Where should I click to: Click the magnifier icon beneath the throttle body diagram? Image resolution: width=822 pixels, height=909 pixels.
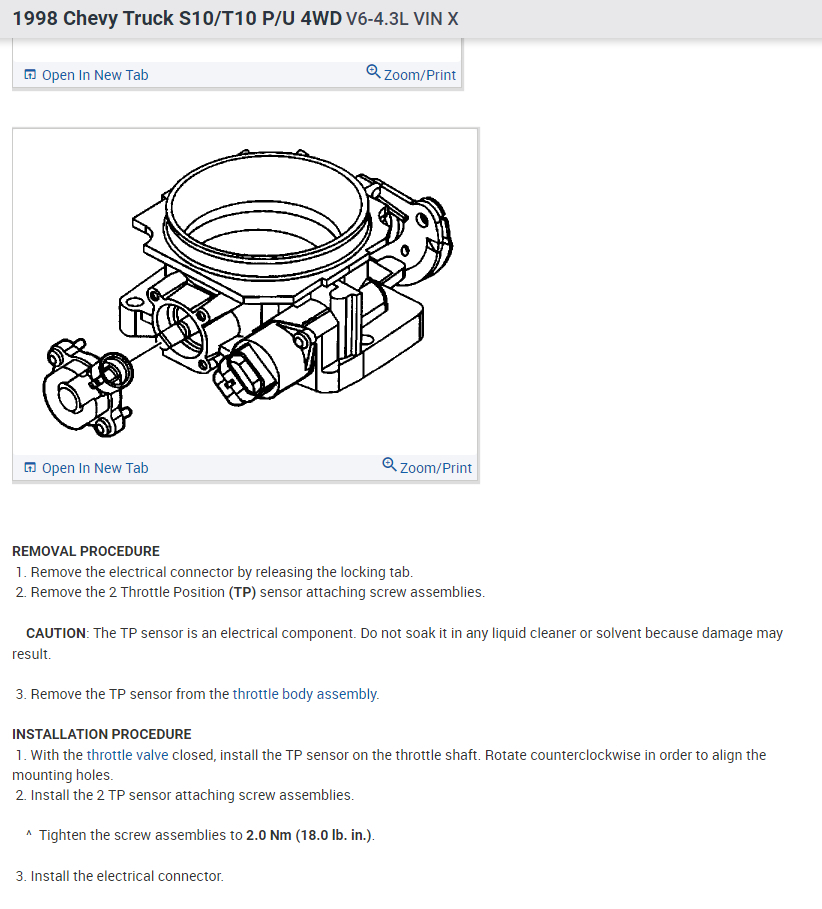389,464
